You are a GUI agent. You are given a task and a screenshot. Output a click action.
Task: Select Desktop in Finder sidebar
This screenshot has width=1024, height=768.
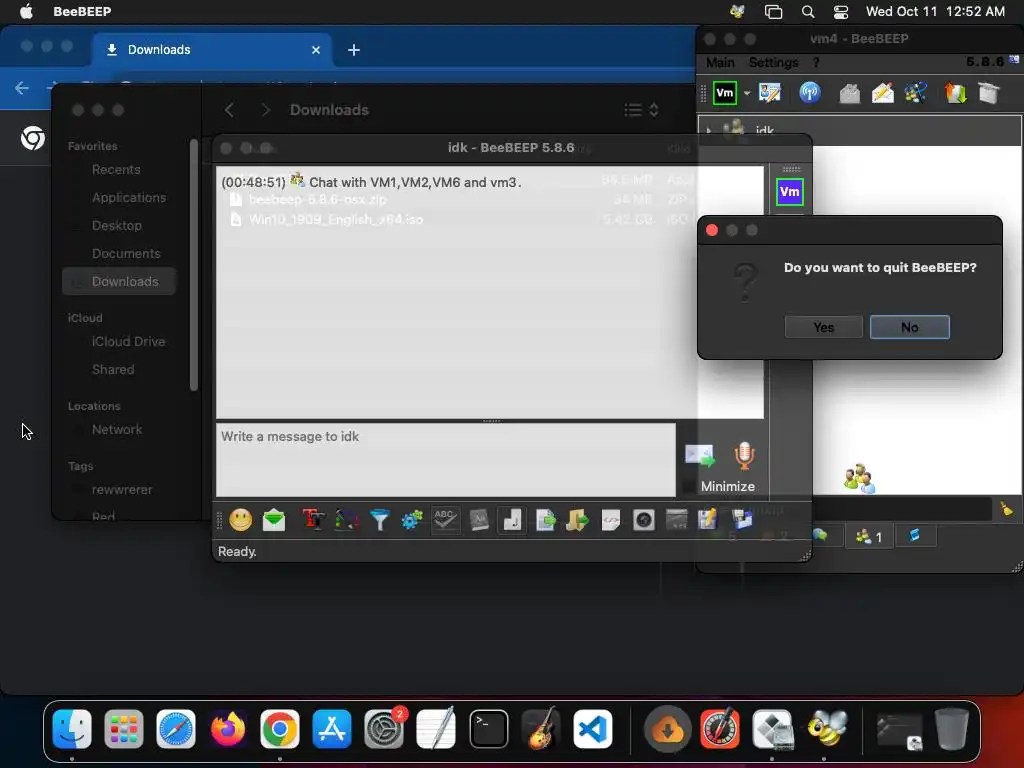coord(116,226)
